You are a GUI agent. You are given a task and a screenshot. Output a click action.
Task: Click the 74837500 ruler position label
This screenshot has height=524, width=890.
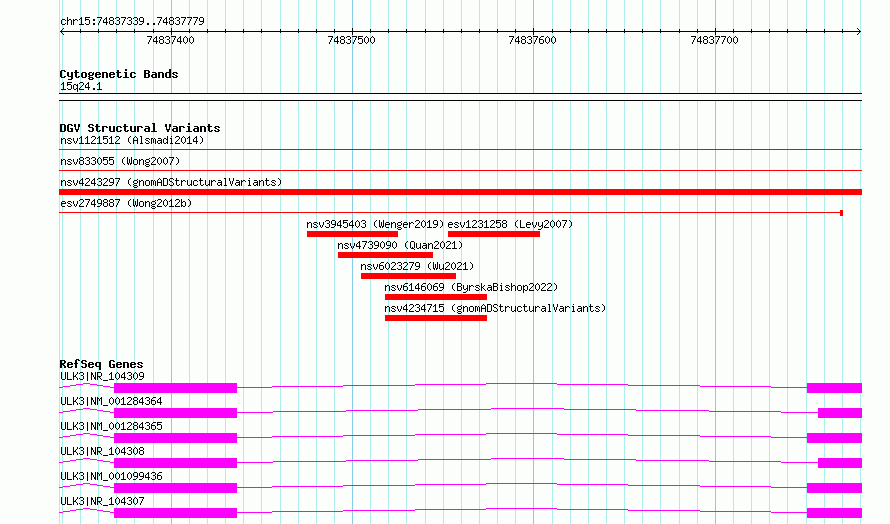pyautogui.click(x=351, y=40)
